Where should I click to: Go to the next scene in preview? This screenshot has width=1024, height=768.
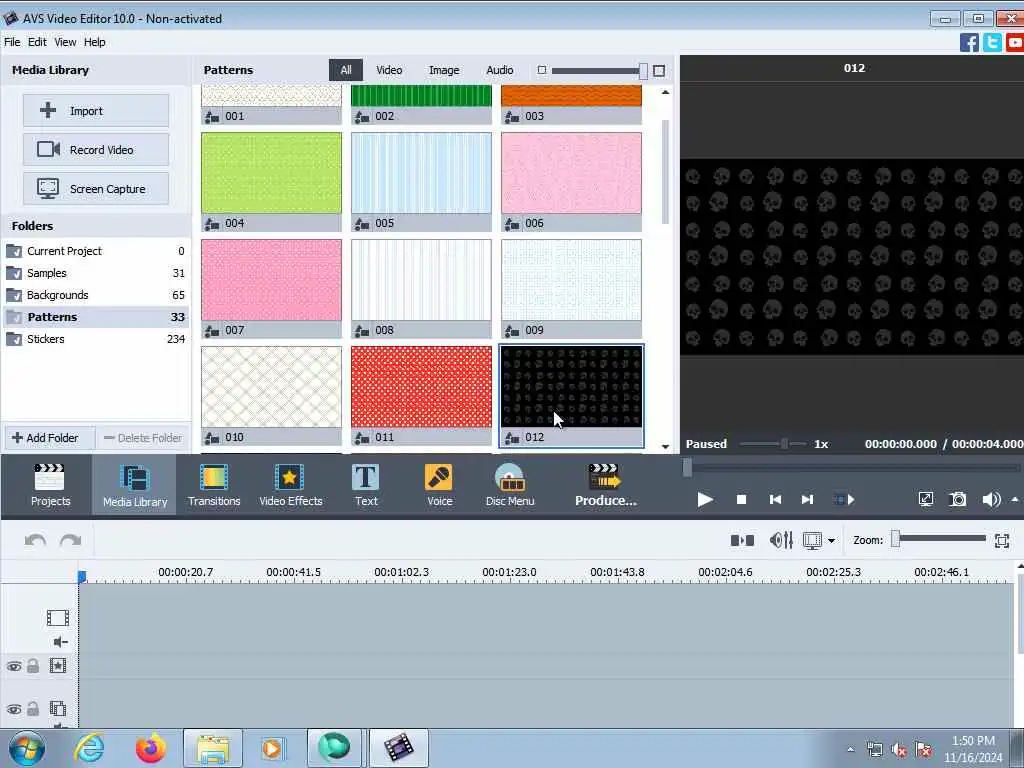844,500
